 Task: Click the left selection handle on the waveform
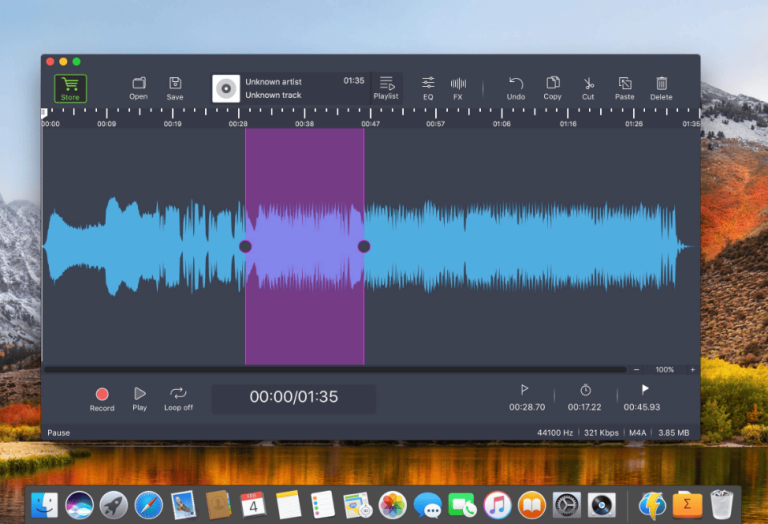[x=245, y=246]
